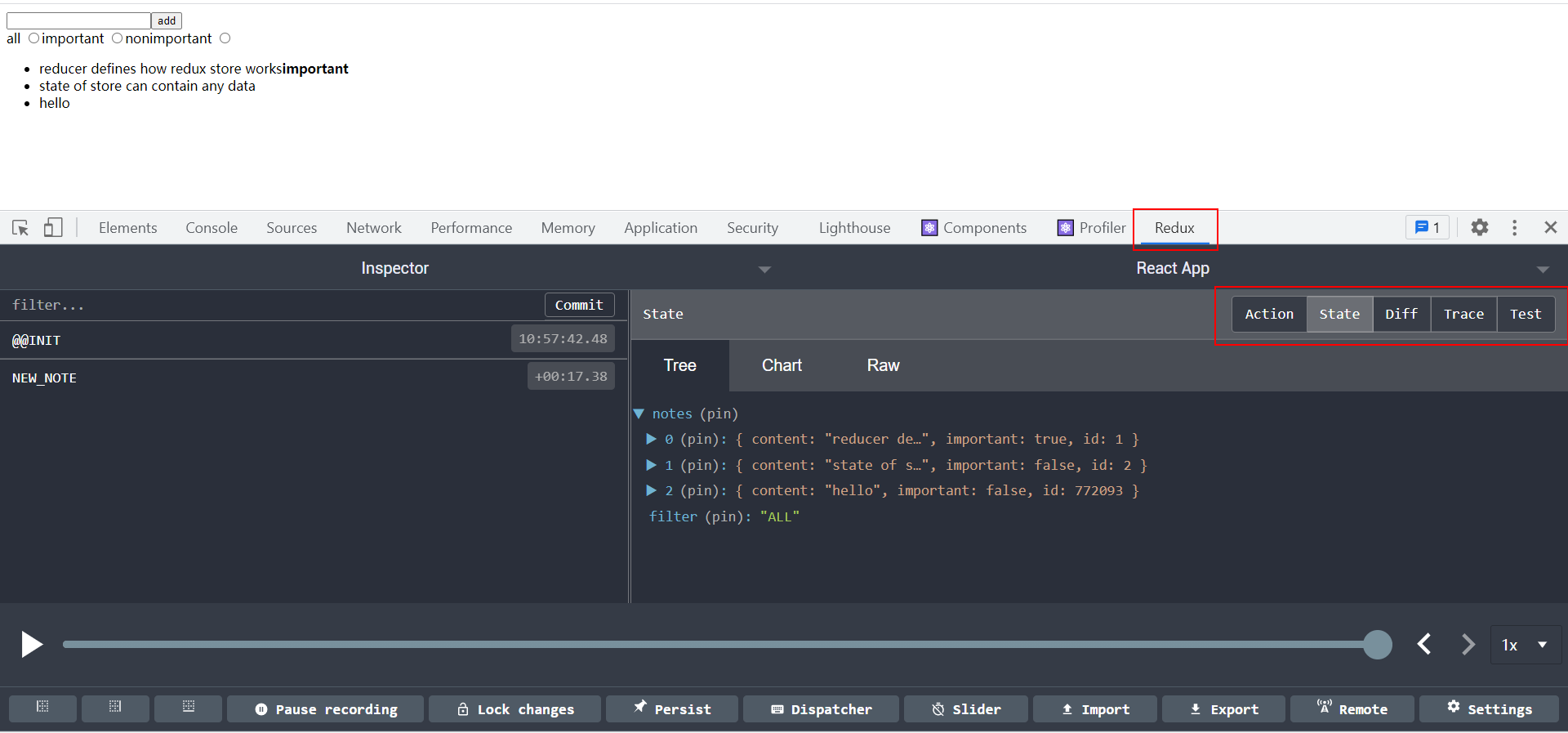Viewport: 1568px width, 733px height.
Task: Open the Lighthouse DevTools tab
Action: pos(854,228)
